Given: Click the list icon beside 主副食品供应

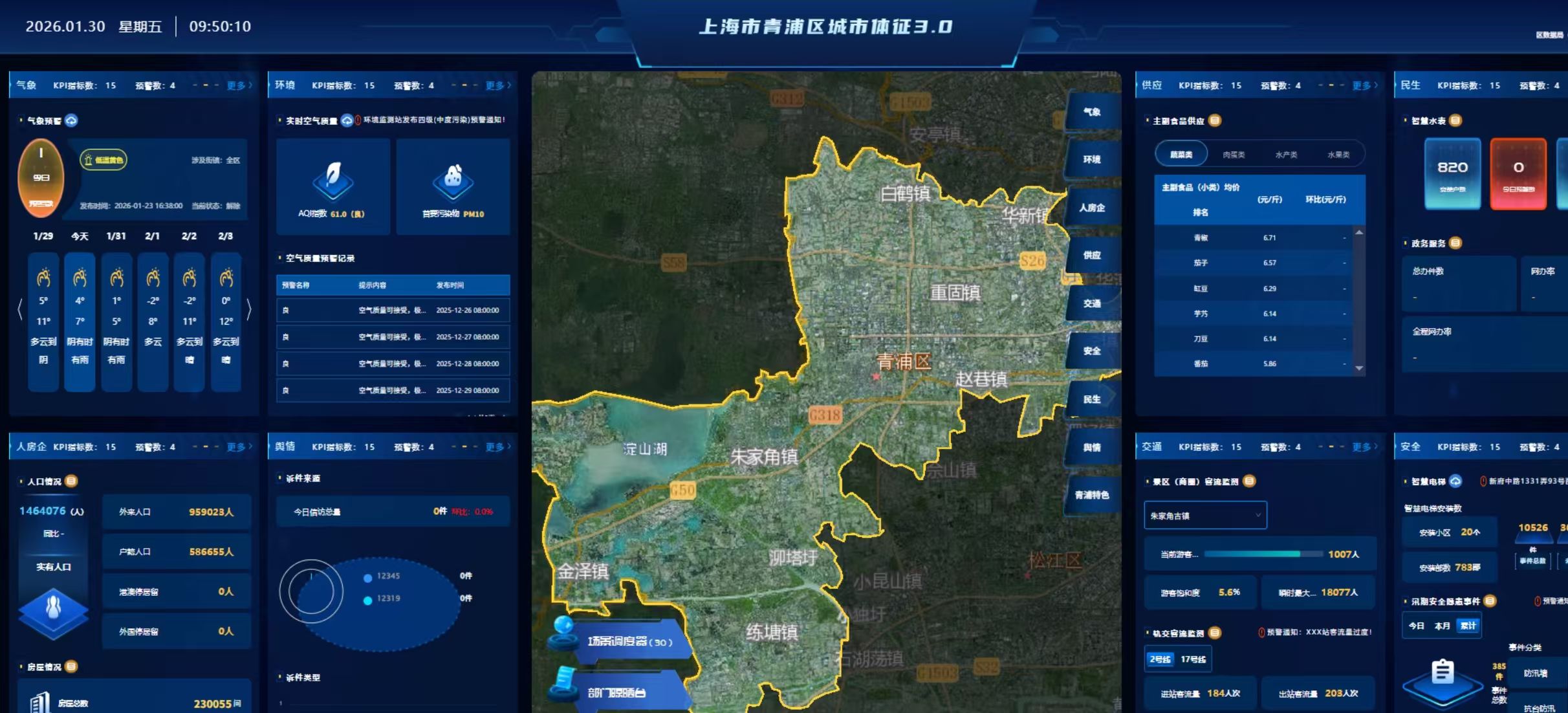Looking at the screenshot, I should tap(1215, 120).
